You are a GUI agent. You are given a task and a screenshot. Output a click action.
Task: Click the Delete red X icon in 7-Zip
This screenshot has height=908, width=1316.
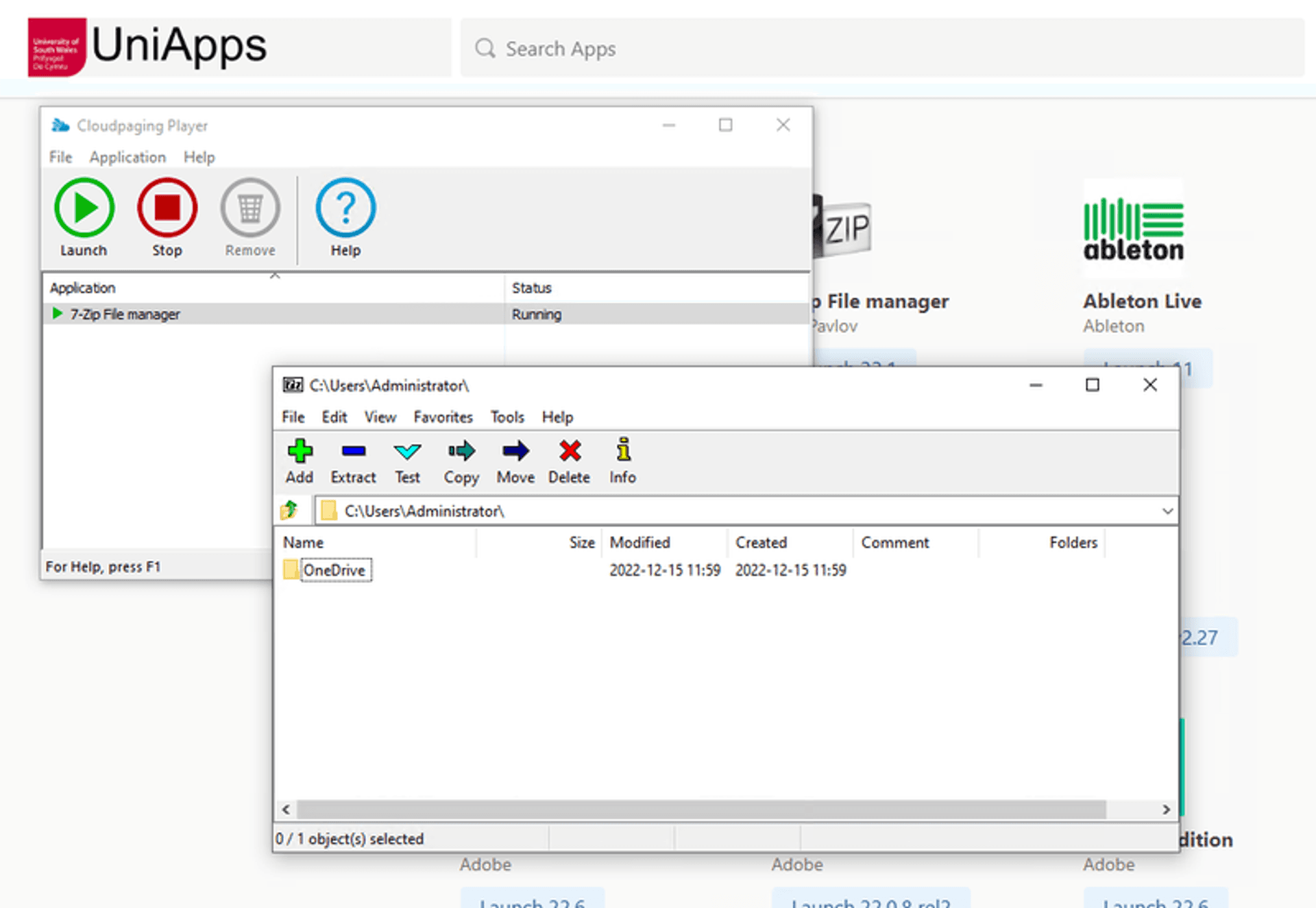[x=570, y=451]
